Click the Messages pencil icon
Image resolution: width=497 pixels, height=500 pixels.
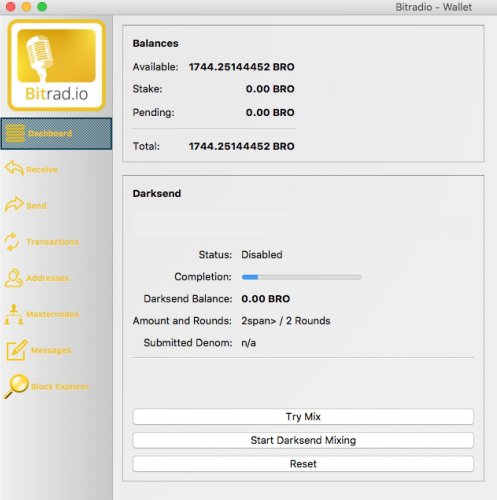click(17, 350)
